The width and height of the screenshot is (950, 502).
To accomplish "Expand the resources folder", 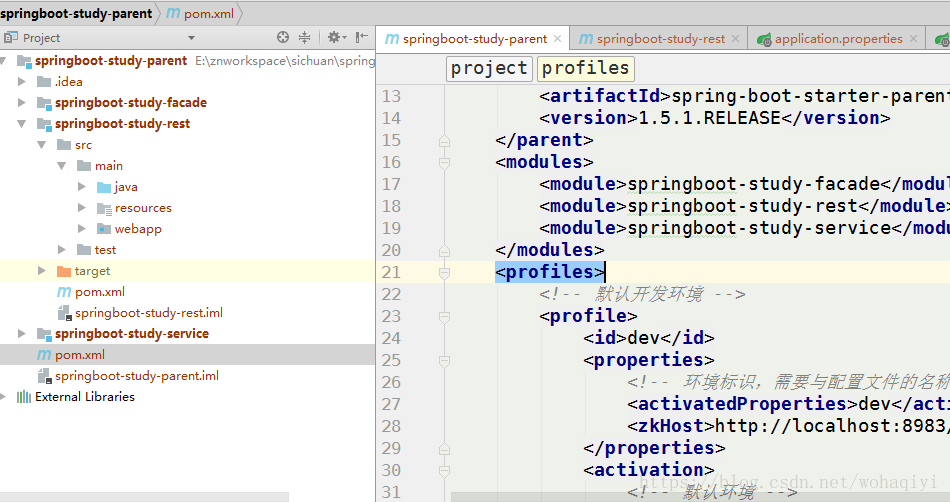I will [82, 208].
